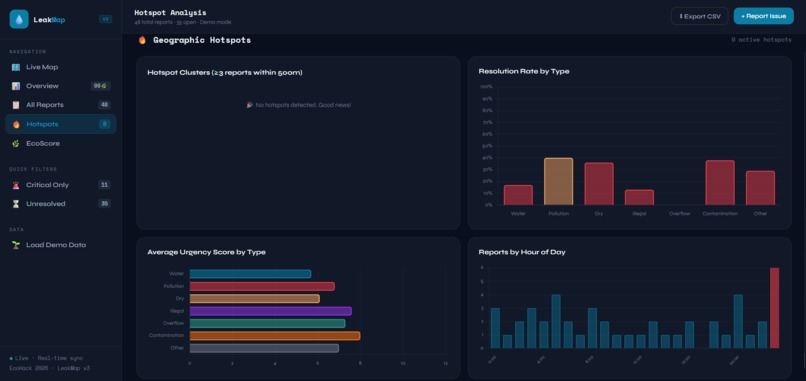
Task: Click the LeakMap water droplet logo
Action: point(19,20)
